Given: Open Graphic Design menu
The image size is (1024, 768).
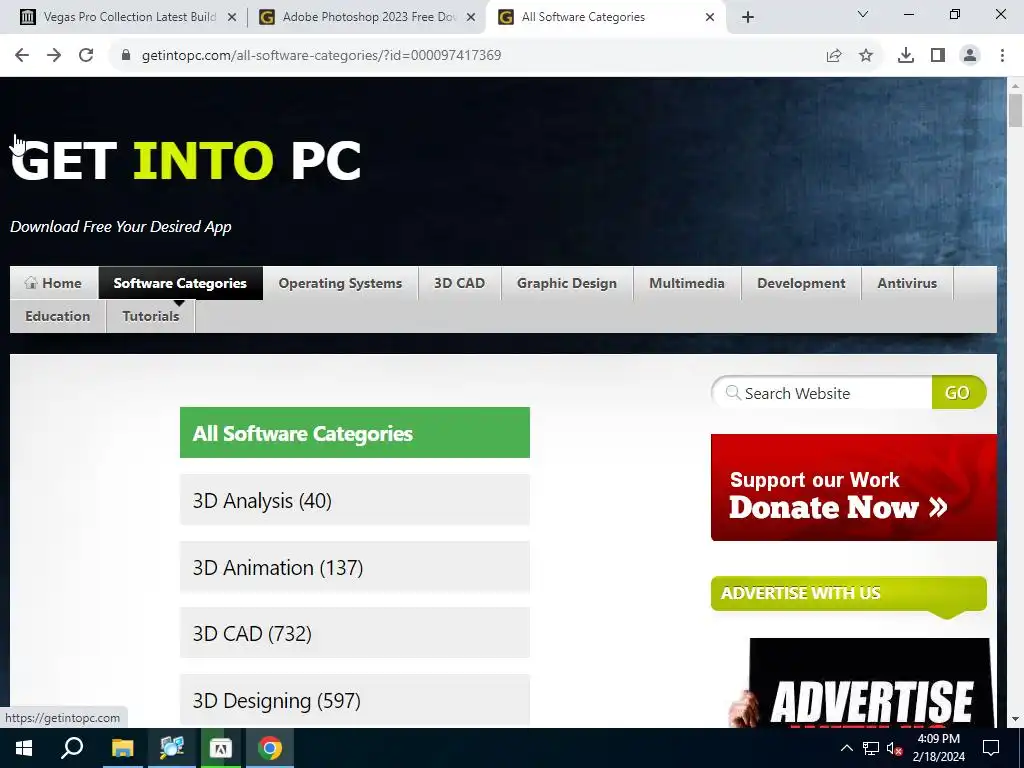Looking at the screenshot, I should click(x=567, y=283).
